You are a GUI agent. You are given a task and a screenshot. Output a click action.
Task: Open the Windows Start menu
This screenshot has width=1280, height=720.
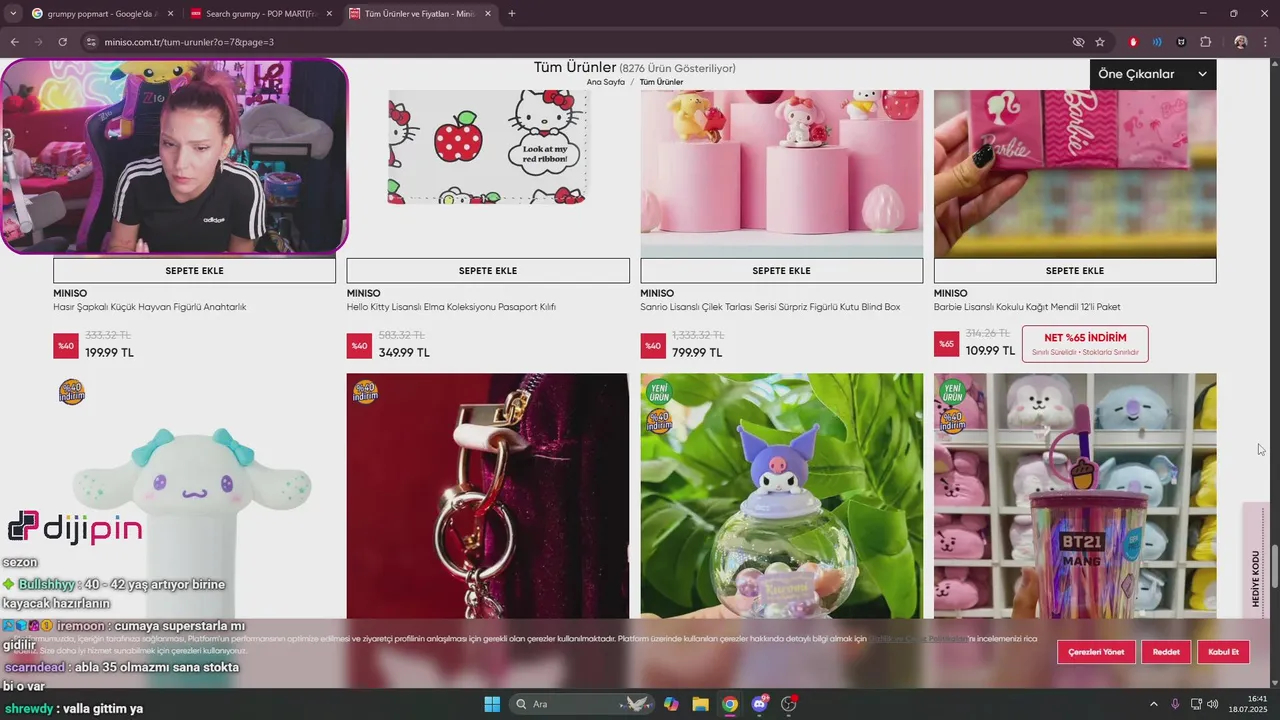[x=492, y=704]
